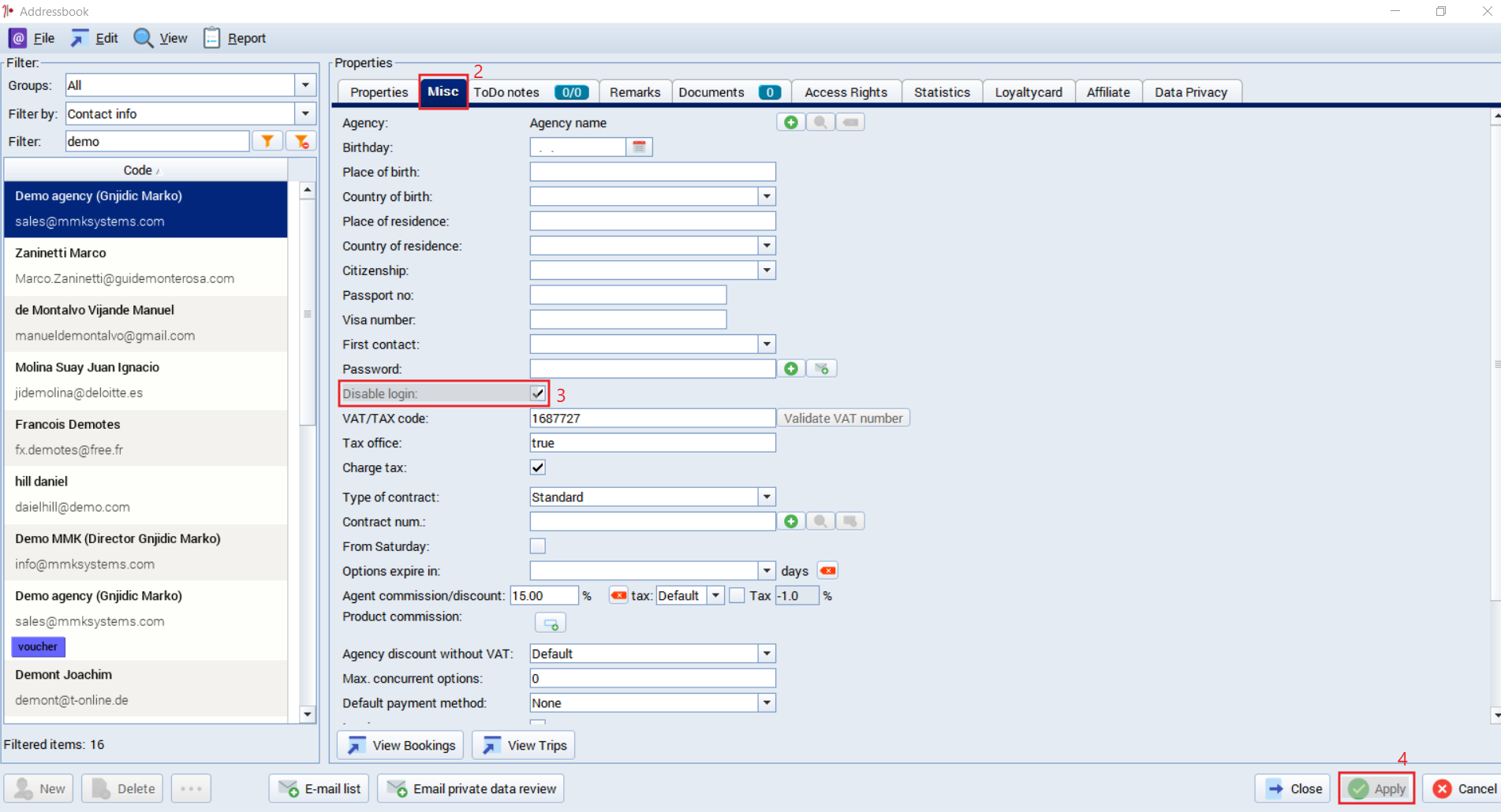Click into the VAT/TAX code field
The width and height of the screenshot is (1501, 812).
click(652, 418)
